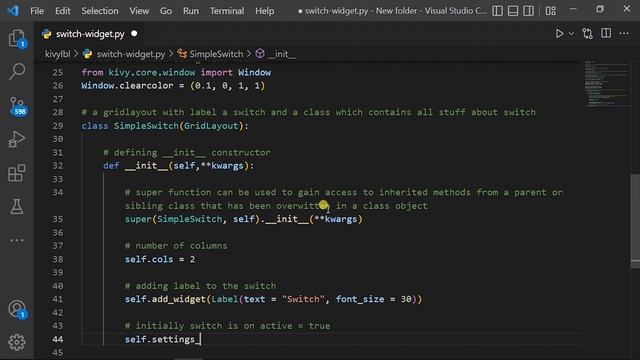Viewport: 640px width, 360px height.
Task: Click '# defining __init__ constructor' comment
Action: (x=187, y=152)
